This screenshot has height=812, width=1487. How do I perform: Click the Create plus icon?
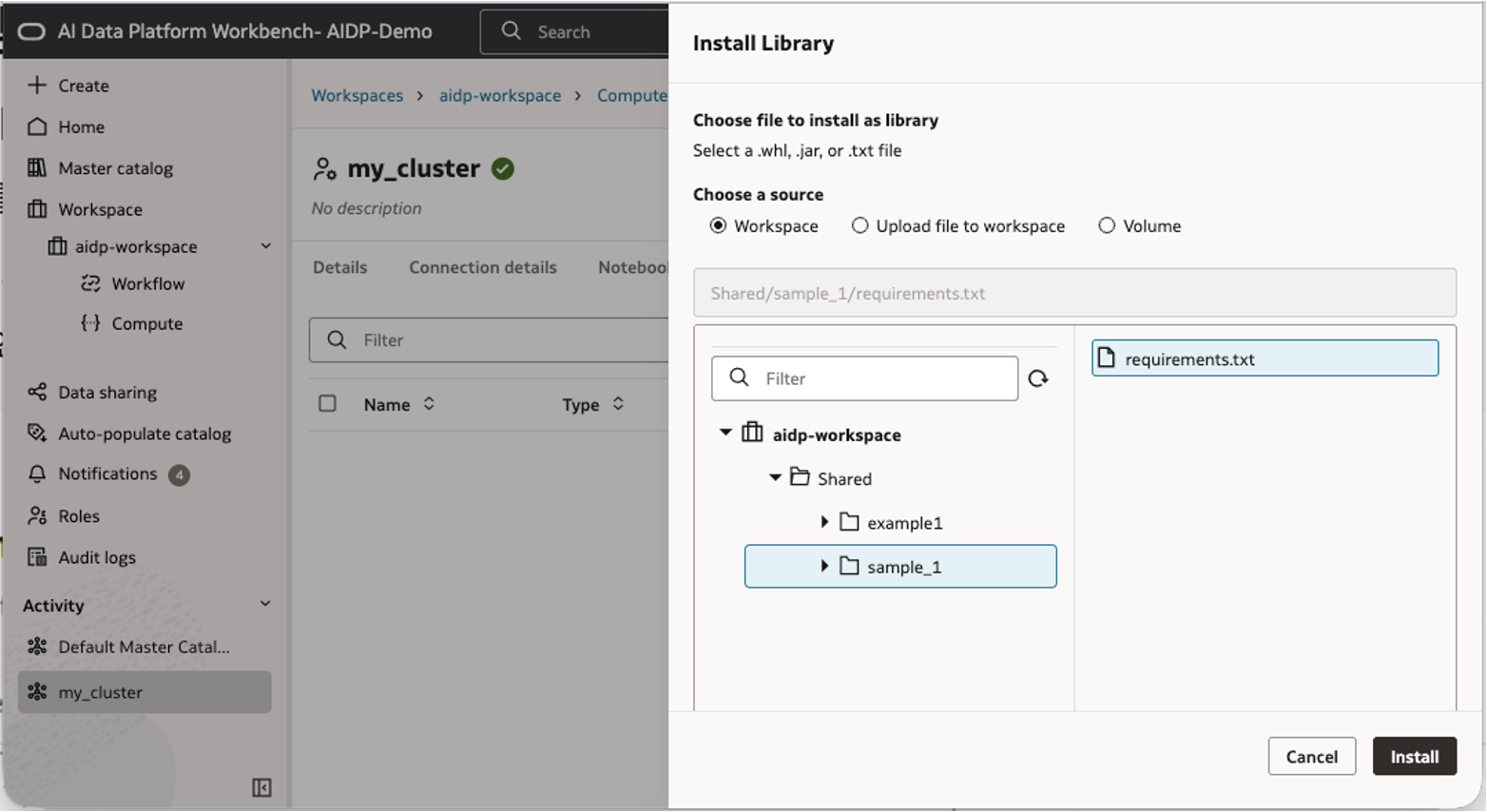point(37,86)
